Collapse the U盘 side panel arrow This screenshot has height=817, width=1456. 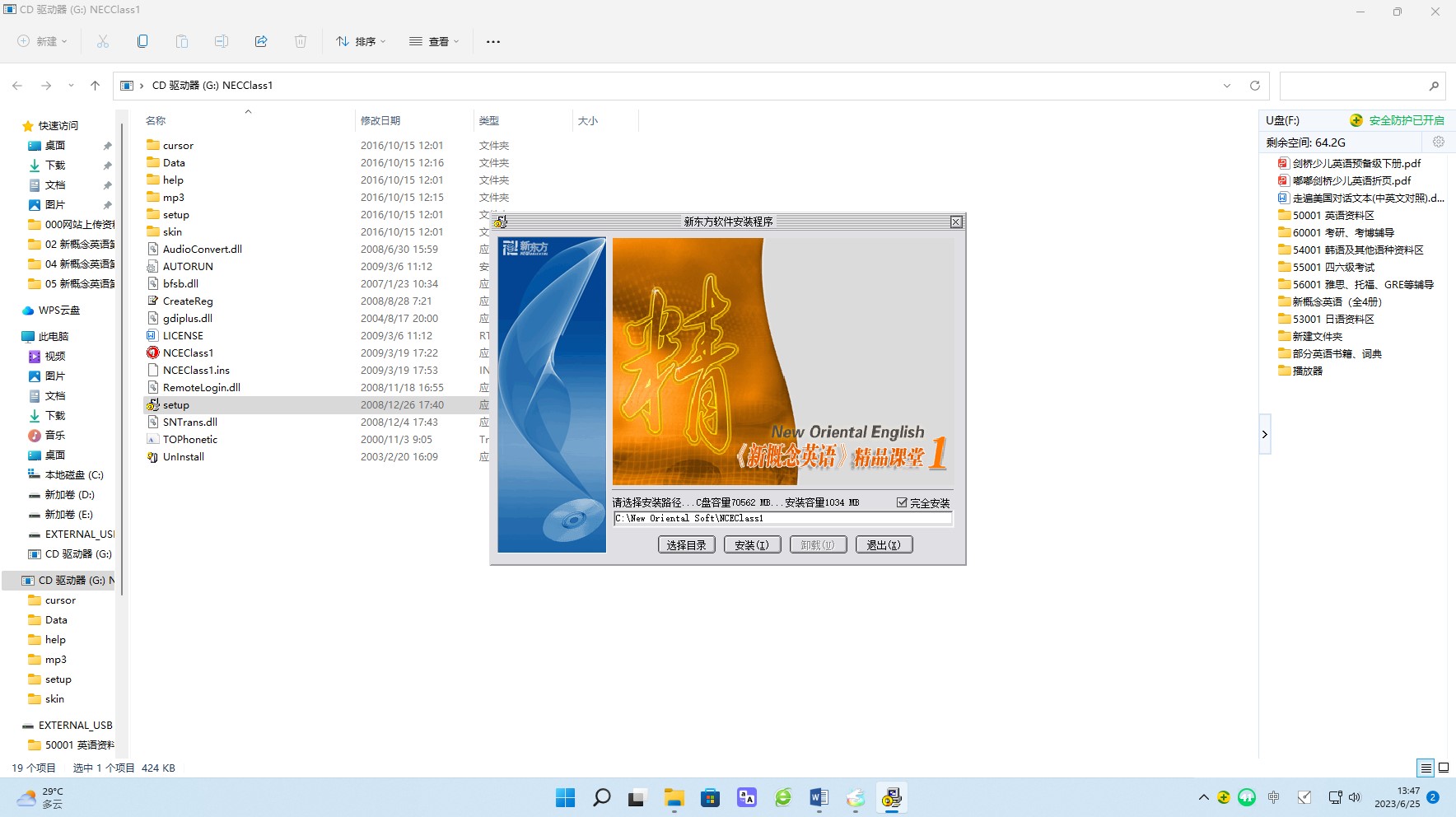1264,434
